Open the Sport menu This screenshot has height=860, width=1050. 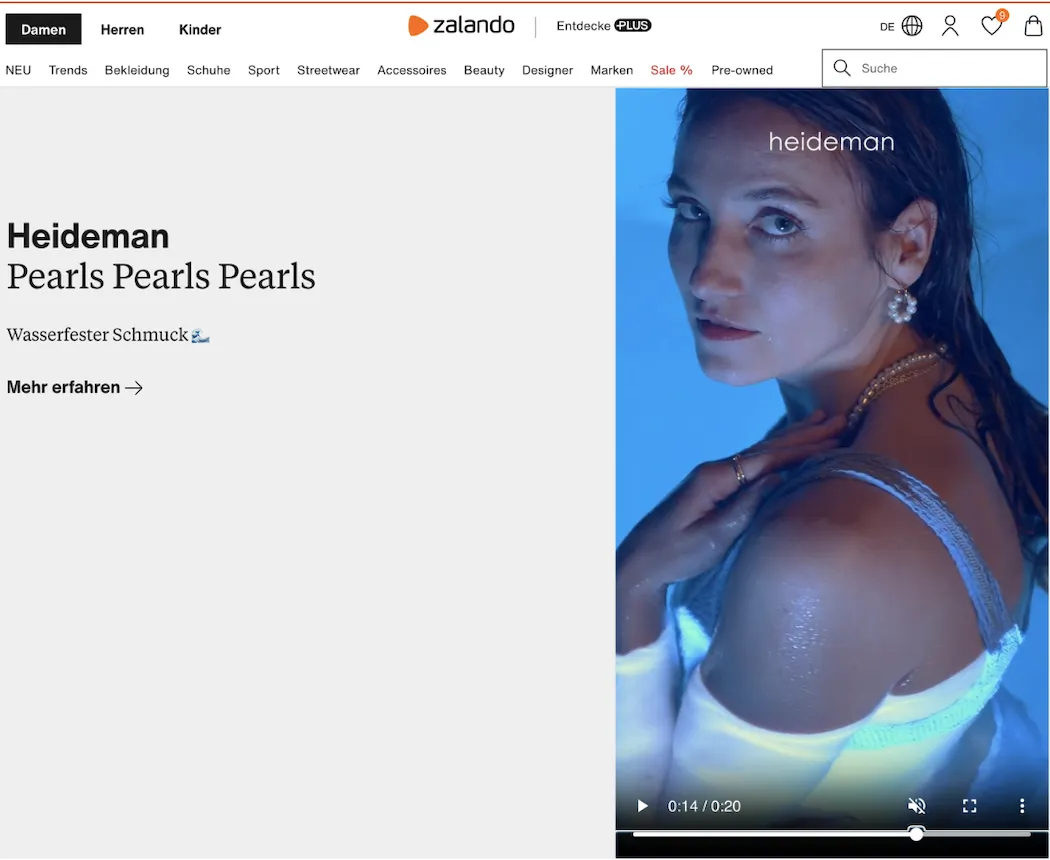click(x=264, y=70)
